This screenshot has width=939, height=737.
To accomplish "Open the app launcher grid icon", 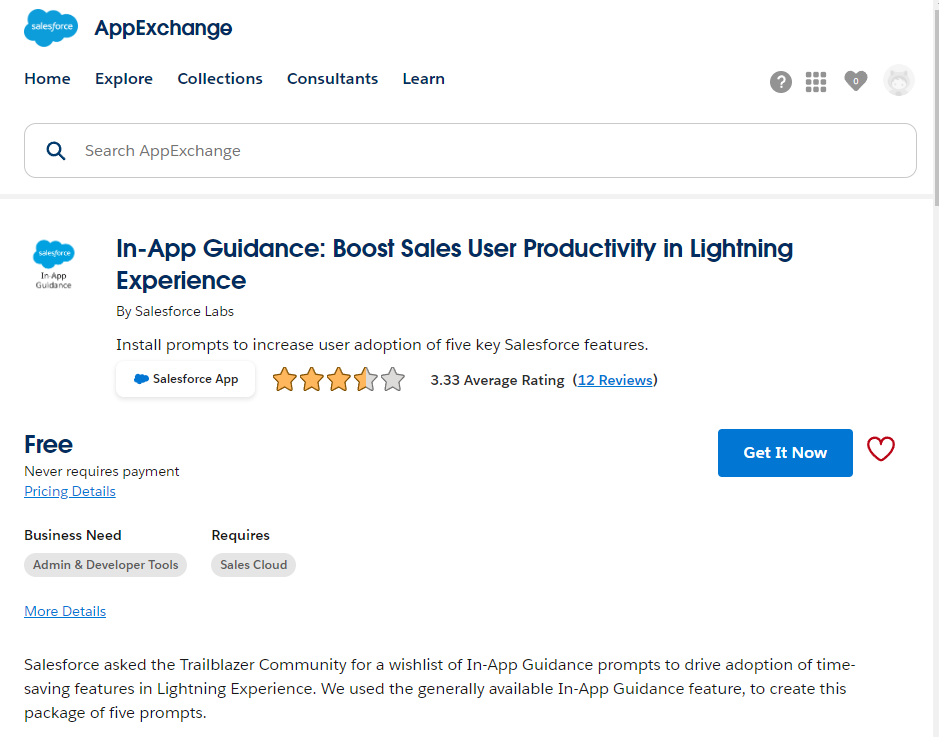I will pos(816,81).
